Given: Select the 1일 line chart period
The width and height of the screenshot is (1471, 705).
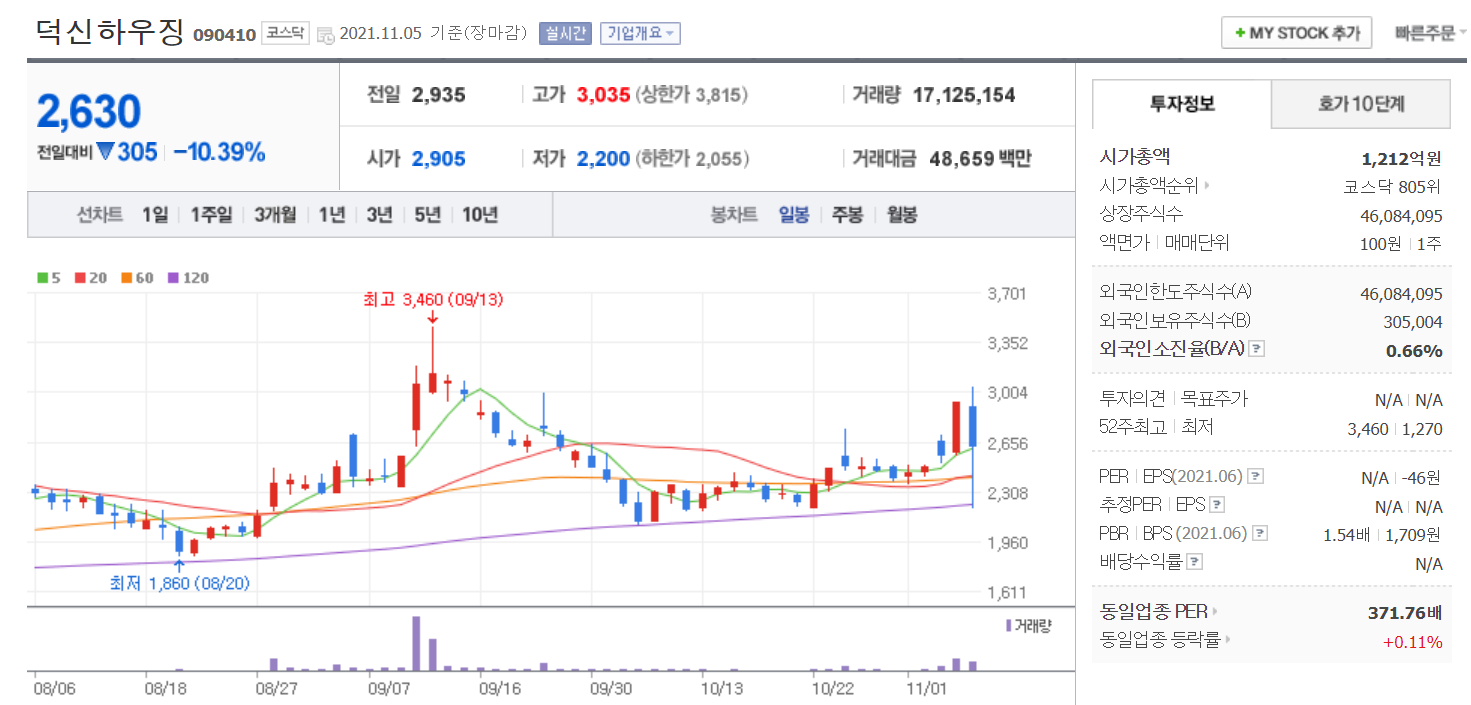Looking at the screenshot, I should point(155,214).
